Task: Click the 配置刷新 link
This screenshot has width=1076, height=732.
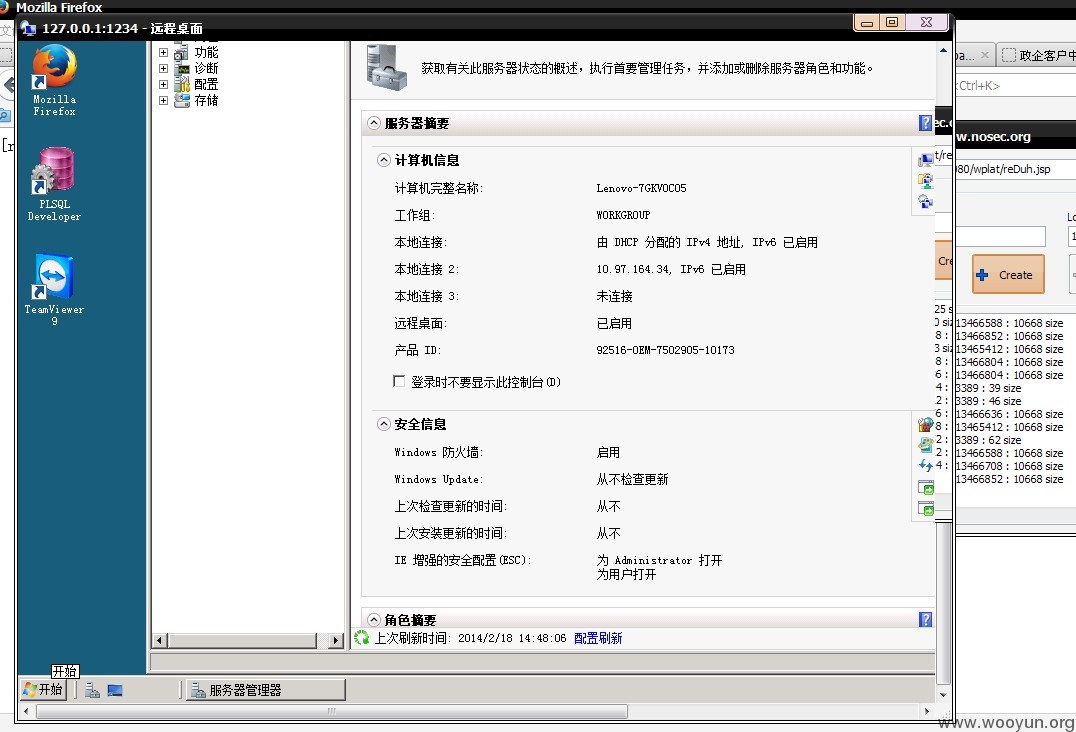Action: [598, 638]
